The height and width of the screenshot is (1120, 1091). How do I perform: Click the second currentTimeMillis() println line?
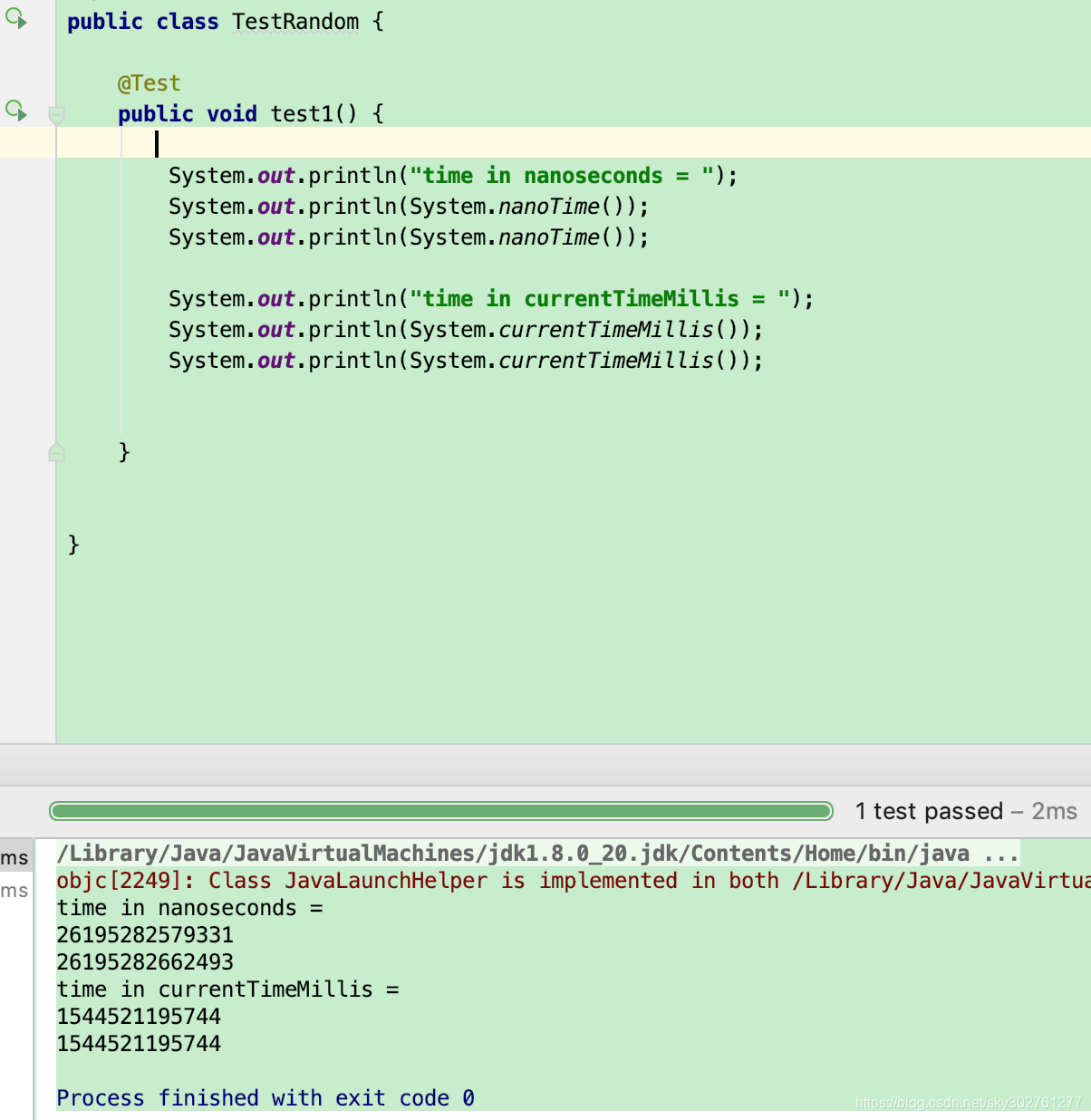point(466,361)
